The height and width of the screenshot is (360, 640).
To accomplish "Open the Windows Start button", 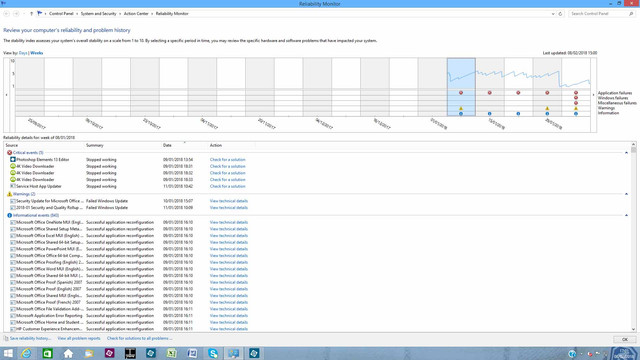I will pyautogui.click(x=8, y=353).
